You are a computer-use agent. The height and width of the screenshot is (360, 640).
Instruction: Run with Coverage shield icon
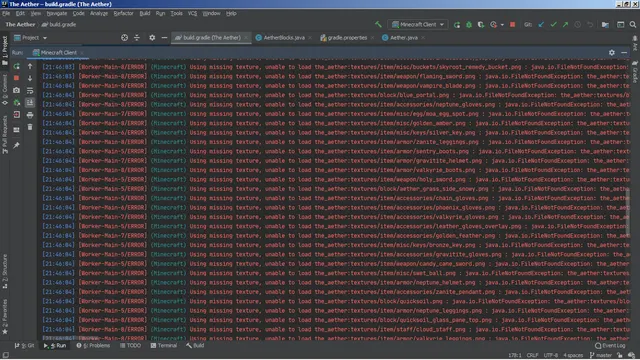pyautogui.click(x=481, y=25)
